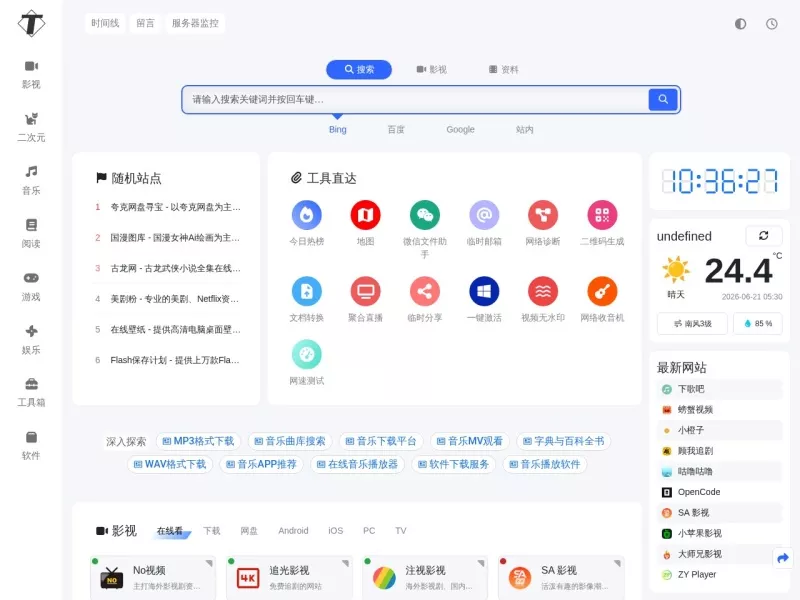Open 下歌吧 in 最新网站 list
800x600 pixels.
[719, 389]
